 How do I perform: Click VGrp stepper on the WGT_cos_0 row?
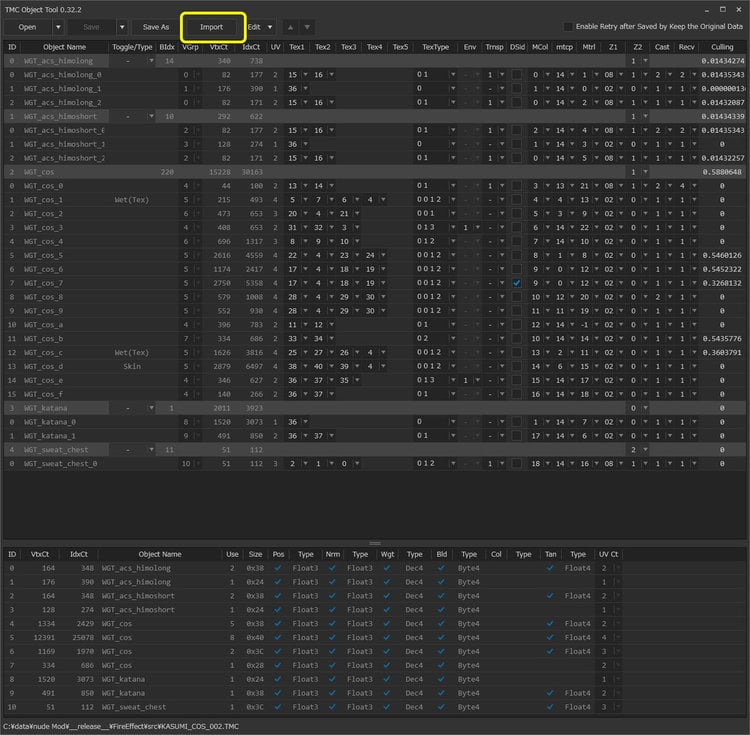(x=198, y=186)
